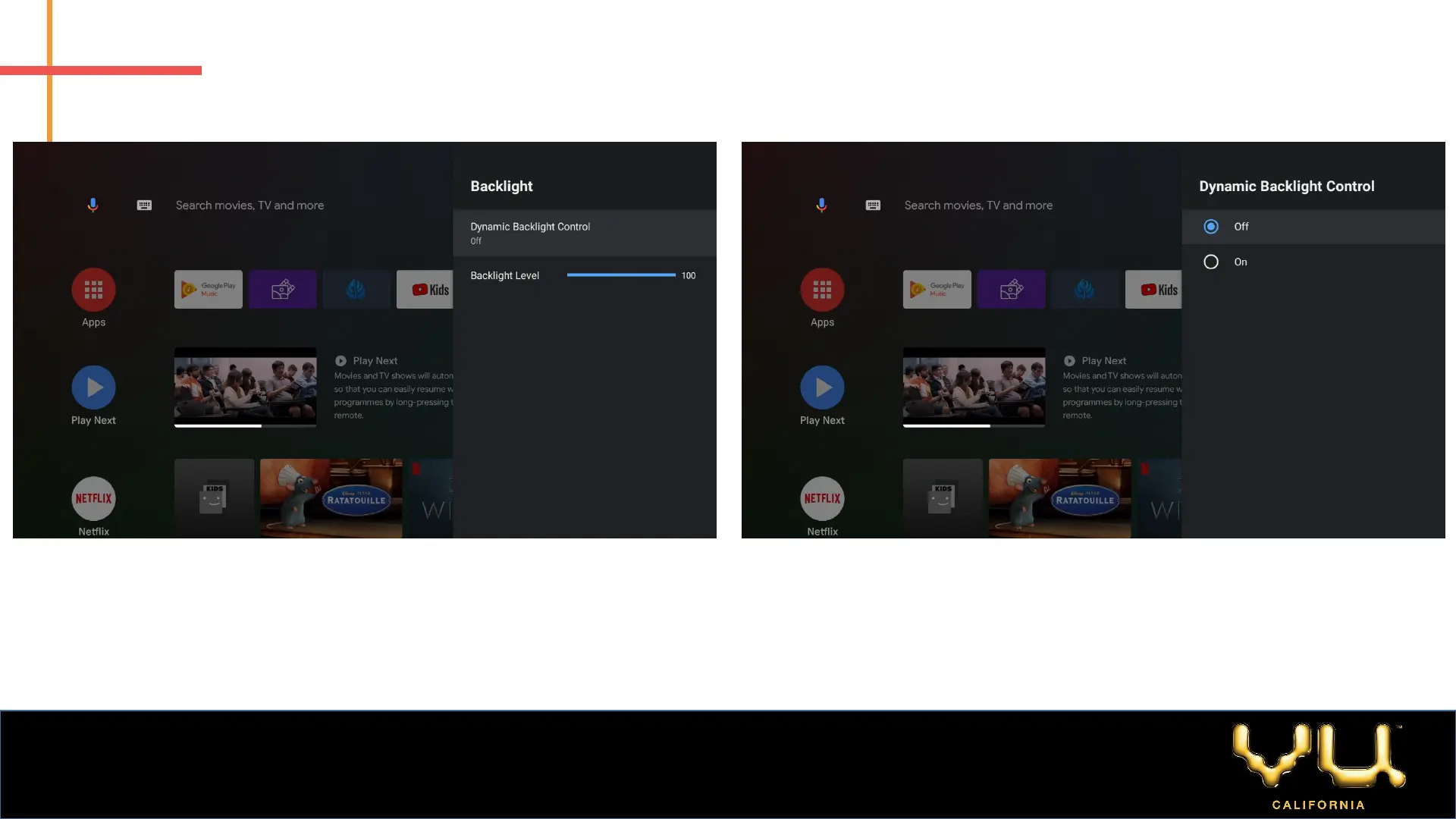Select the On radio button
This screenshot has width=1456, height=819.
[x=1211, y=262]
